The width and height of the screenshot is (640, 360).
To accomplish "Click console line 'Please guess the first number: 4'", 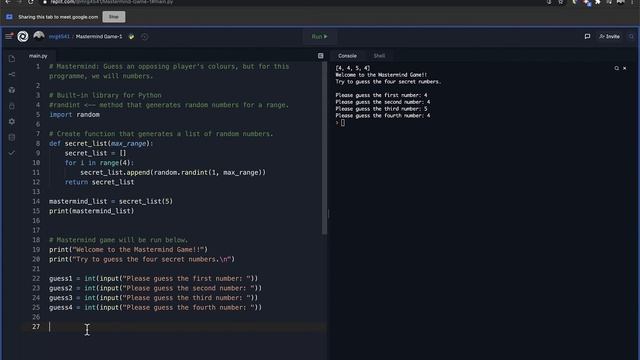I will 381,96.
